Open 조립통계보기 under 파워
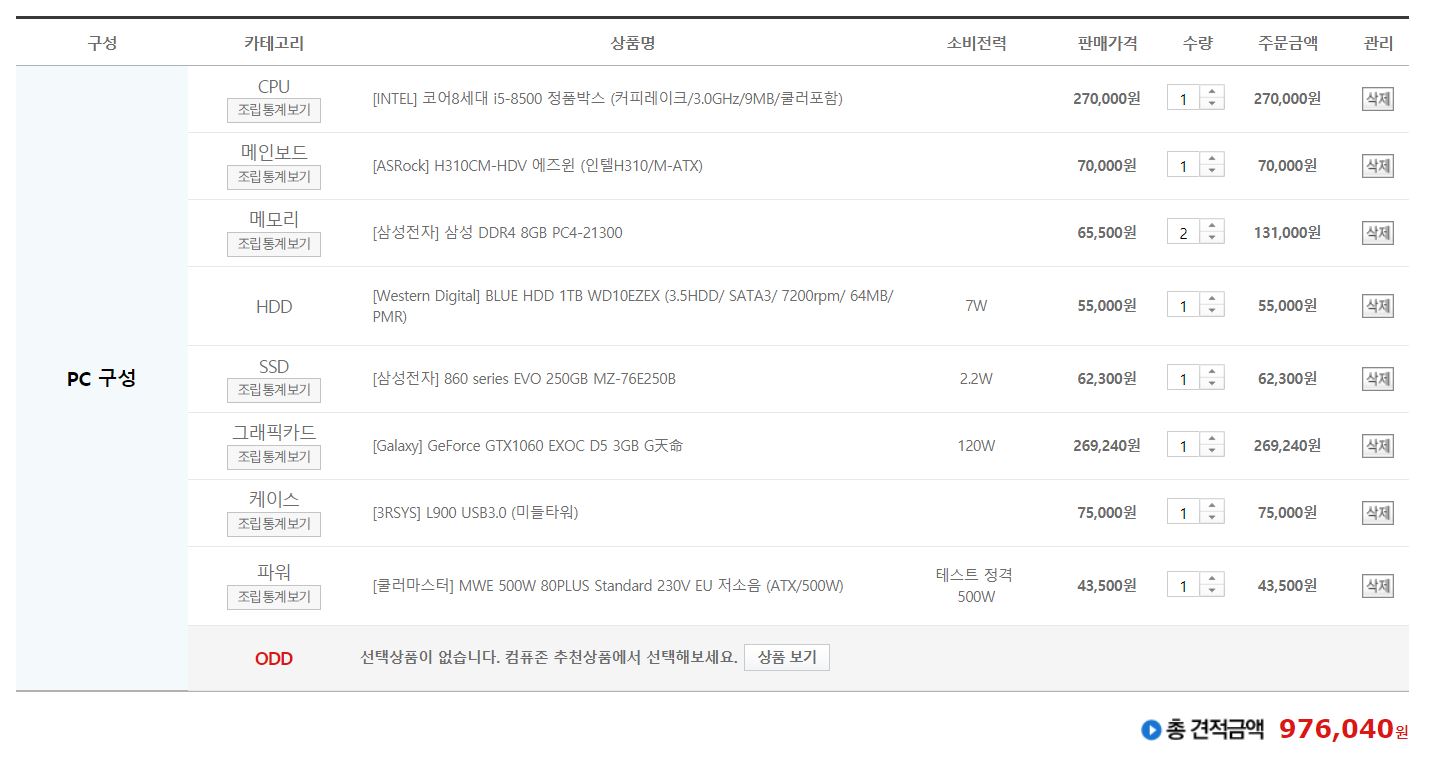 pos(274,597)
